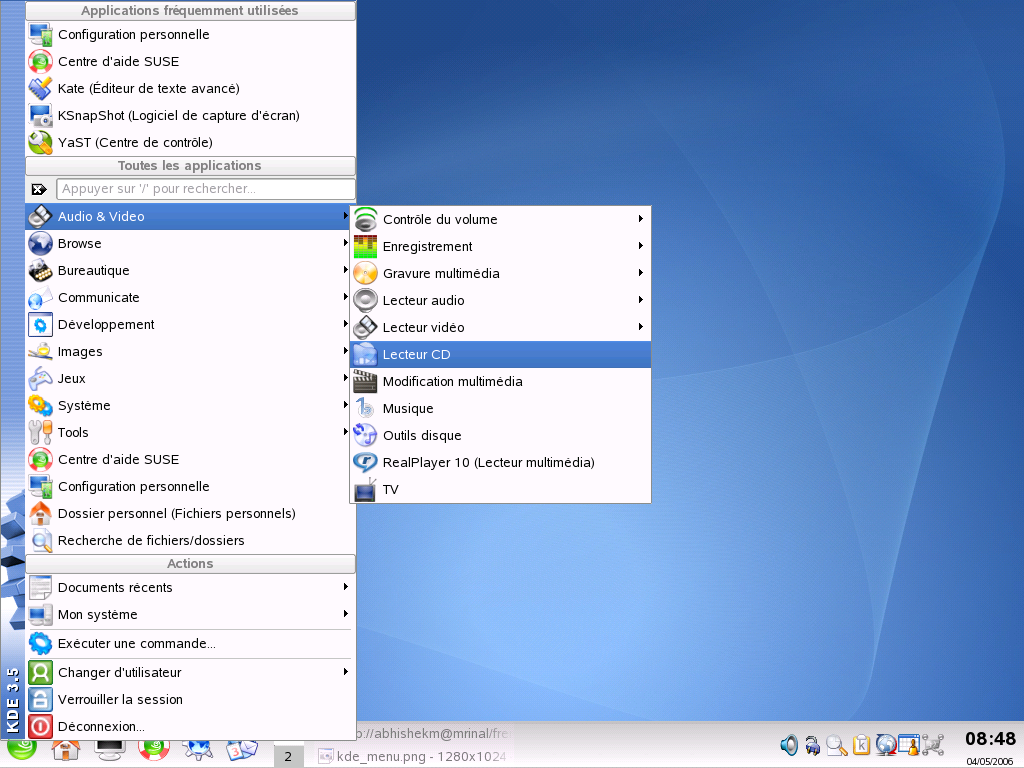Click the Enregistrement equalizer icon

point(365,246)
